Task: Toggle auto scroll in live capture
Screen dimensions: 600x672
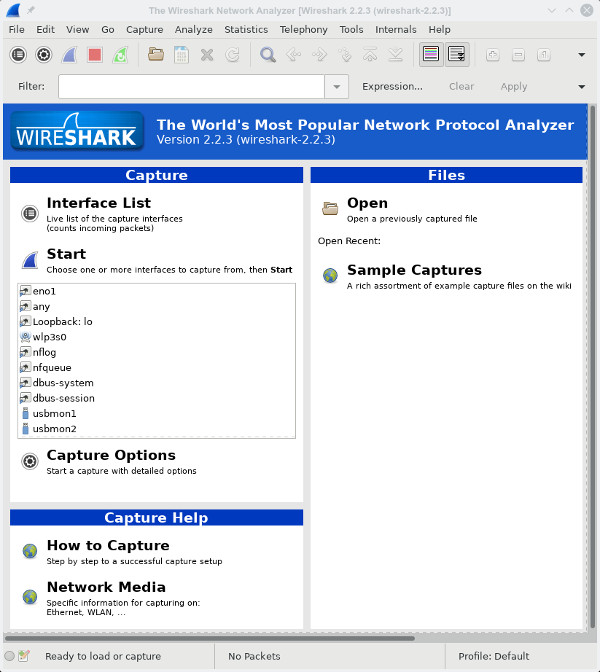Action: point(456,55)
